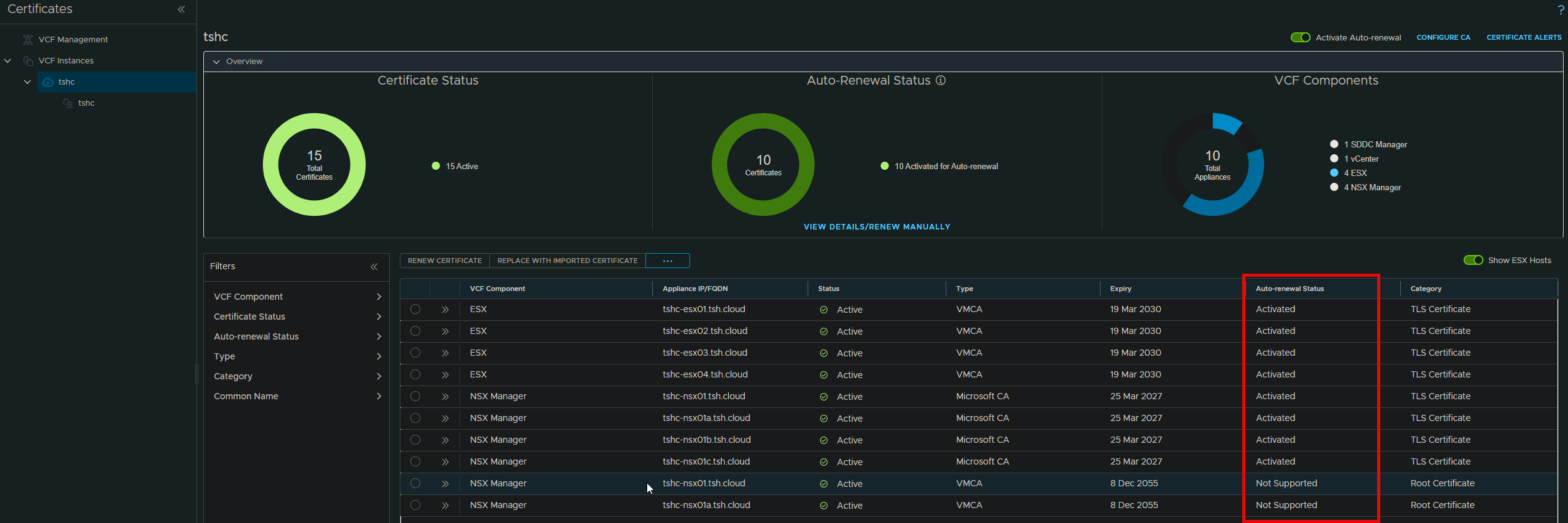Collapse the VCF Instances tree node
This screenshot has width=1568, height=523.
pos(8,61)
